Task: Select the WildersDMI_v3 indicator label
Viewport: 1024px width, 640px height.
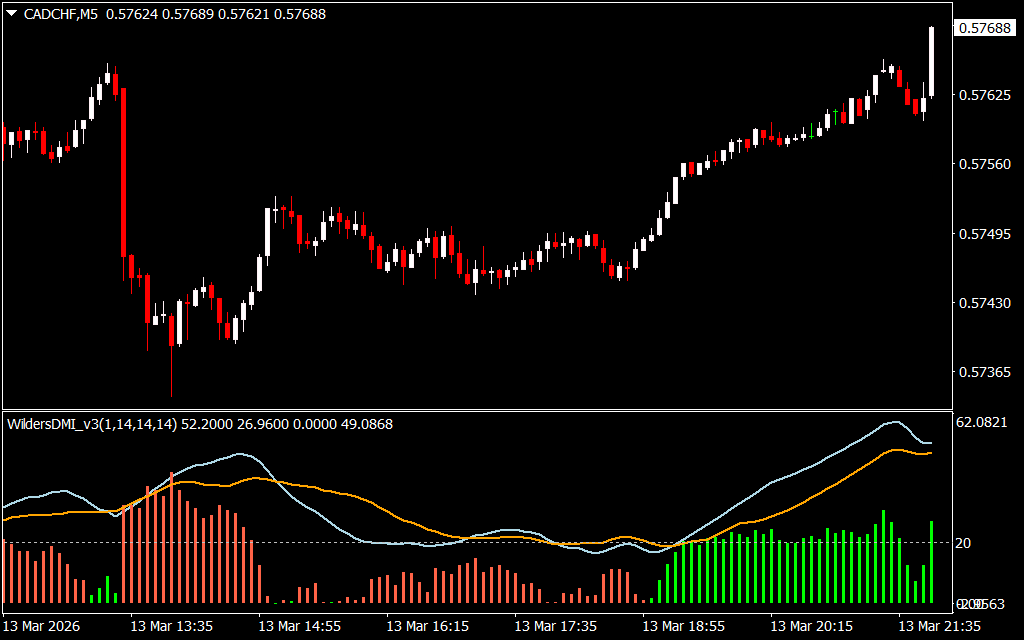Action: click(x=92, y=424)
